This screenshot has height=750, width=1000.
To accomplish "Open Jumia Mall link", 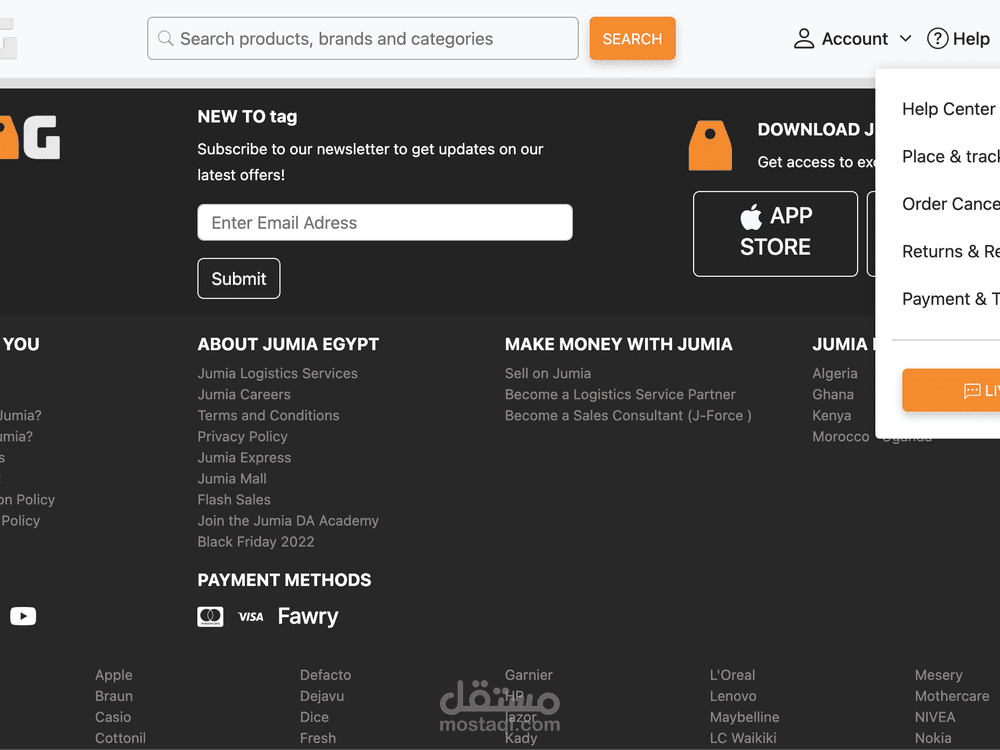I will click(232, 478).
